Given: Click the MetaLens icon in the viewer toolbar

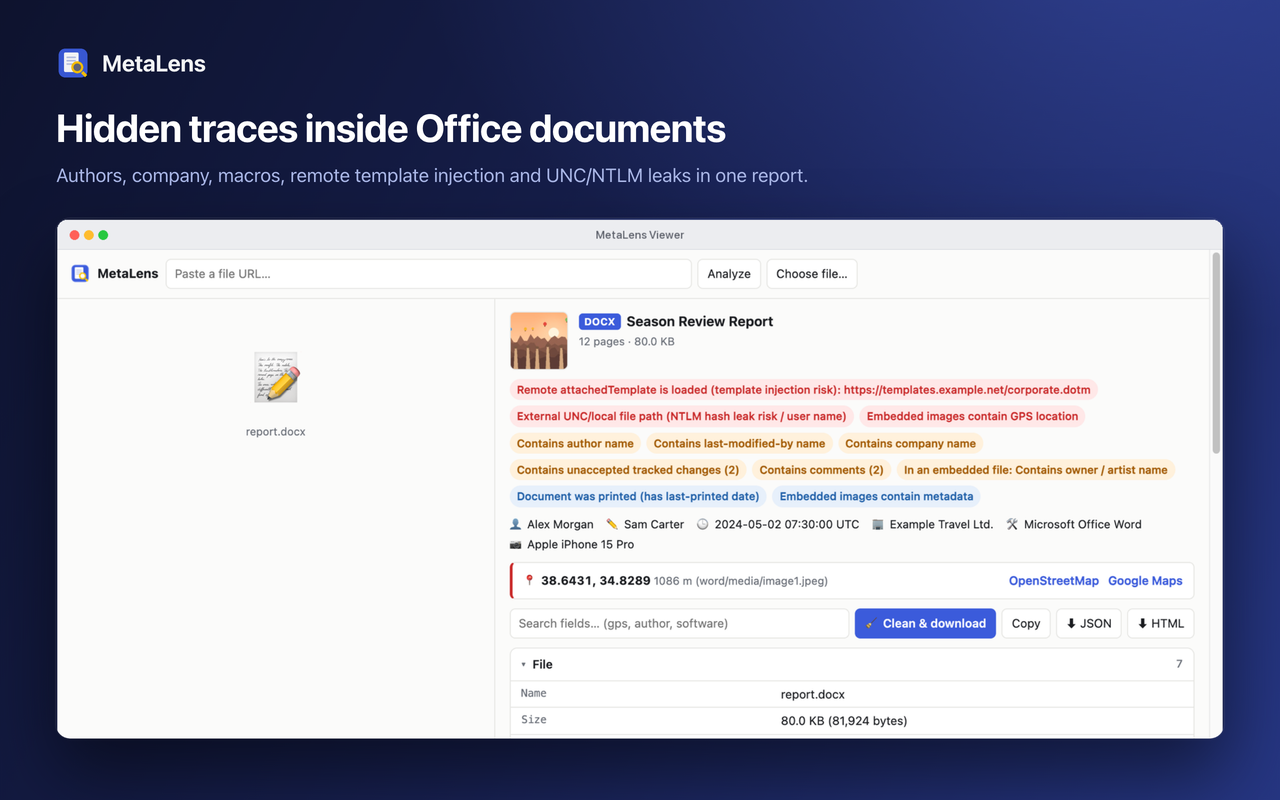Looking at the screenshot, I should click(x=80, y=273).
